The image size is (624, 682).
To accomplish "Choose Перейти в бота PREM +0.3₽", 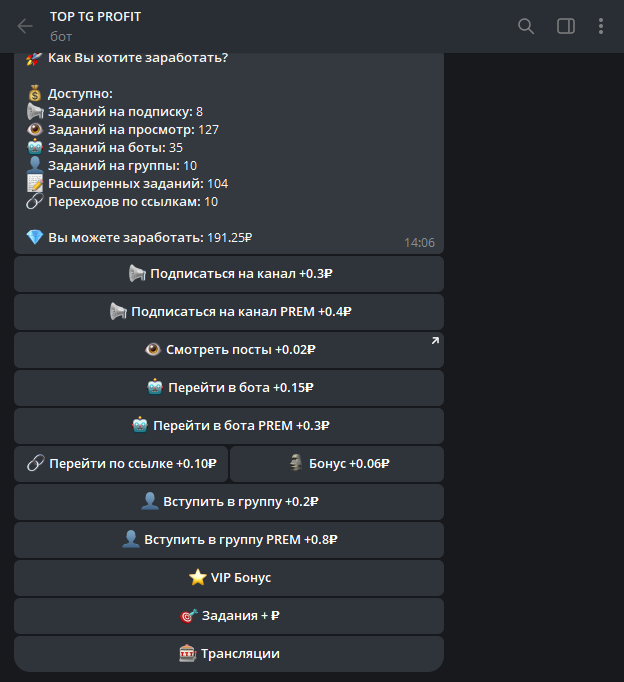I will click(229, 426).
